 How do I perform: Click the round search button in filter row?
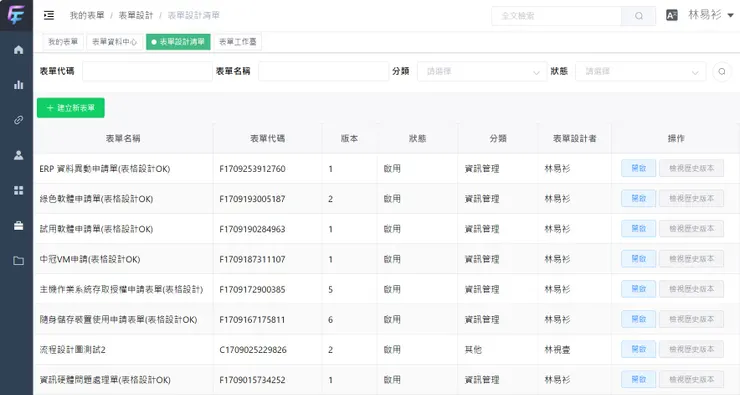(x=722, y=72)
